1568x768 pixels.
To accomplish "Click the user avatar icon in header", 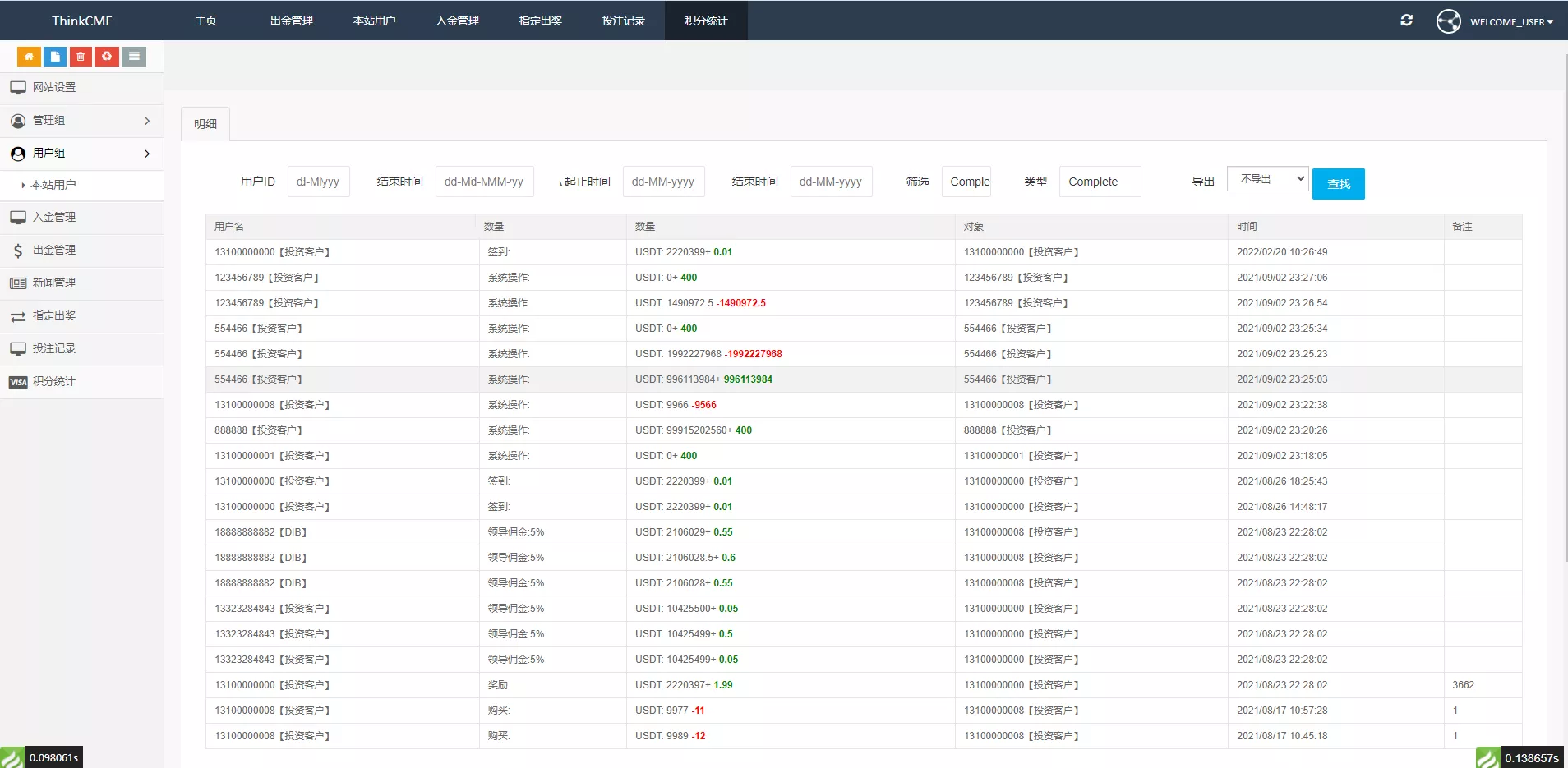I will (1448, 21).
